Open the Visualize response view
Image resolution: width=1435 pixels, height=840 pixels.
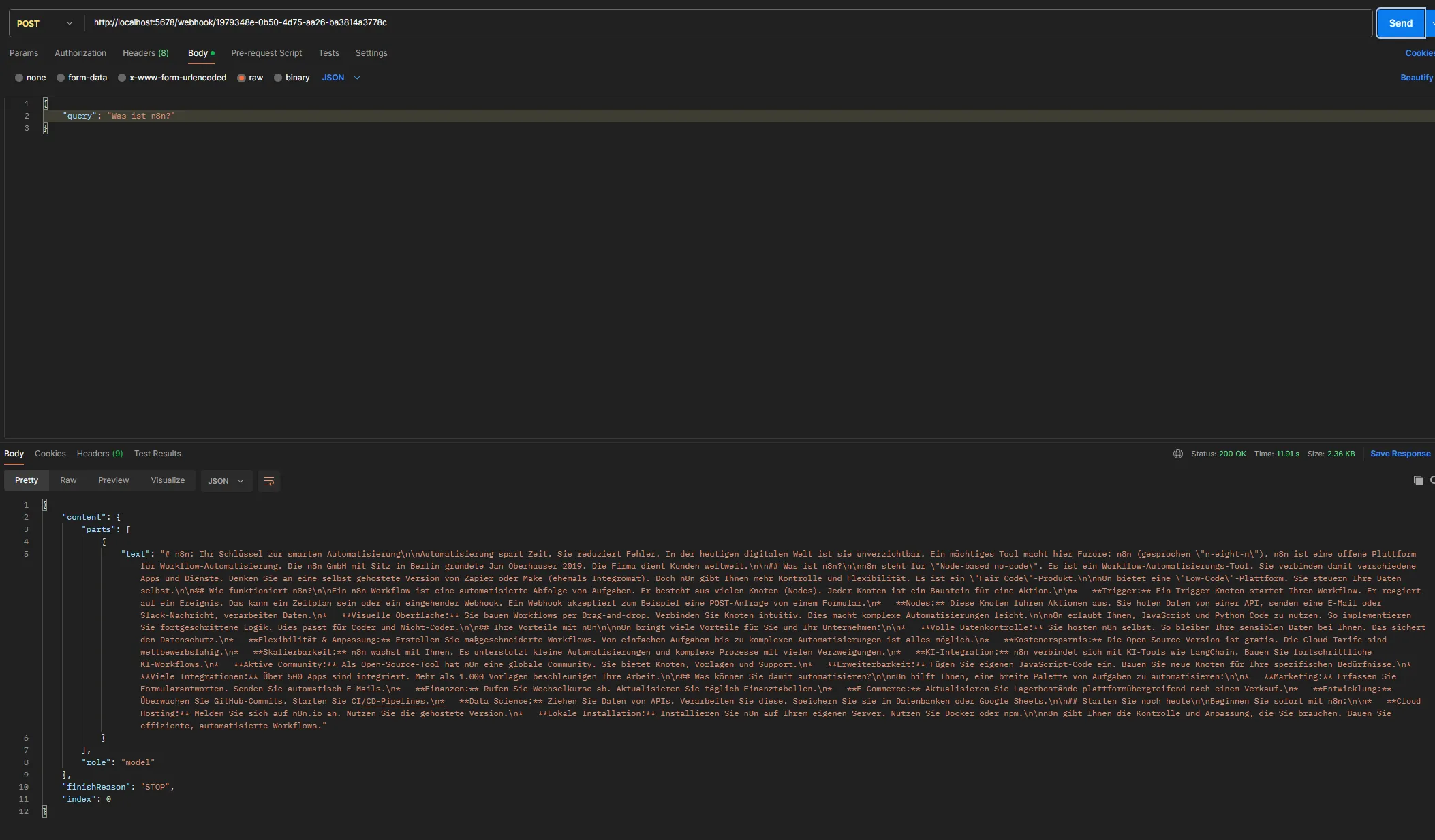point(168,480)
